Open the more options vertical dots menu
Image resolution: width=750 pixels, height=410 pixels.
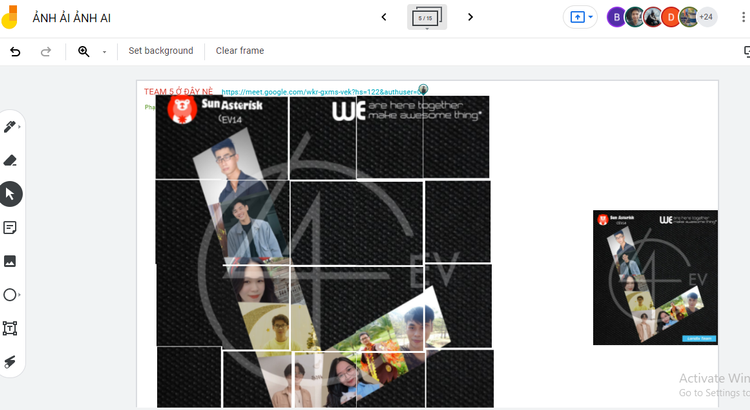point(743,17)
